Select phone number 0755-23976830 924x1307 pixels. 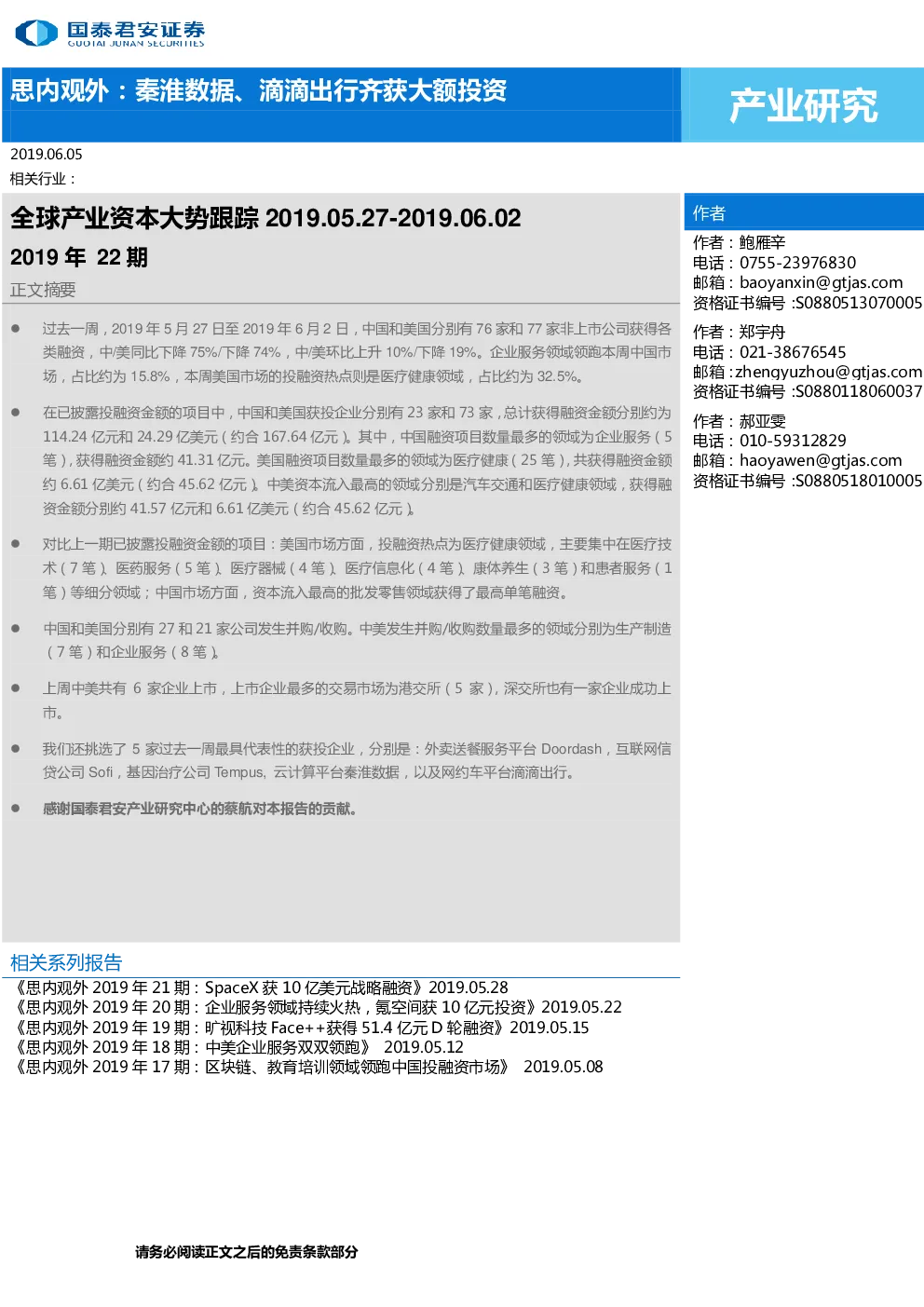(x=797, y=263)
